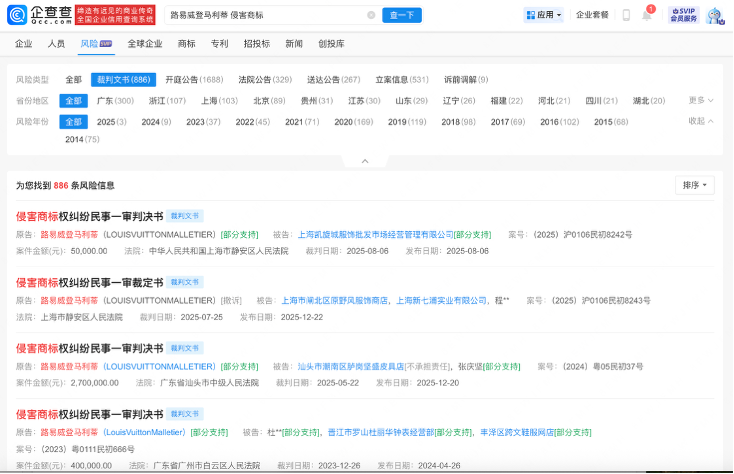Image resolution: width=734 pixels, height=474 pixels.
Task: Filter by year 2016 (102)
Action: click(559, 122)
